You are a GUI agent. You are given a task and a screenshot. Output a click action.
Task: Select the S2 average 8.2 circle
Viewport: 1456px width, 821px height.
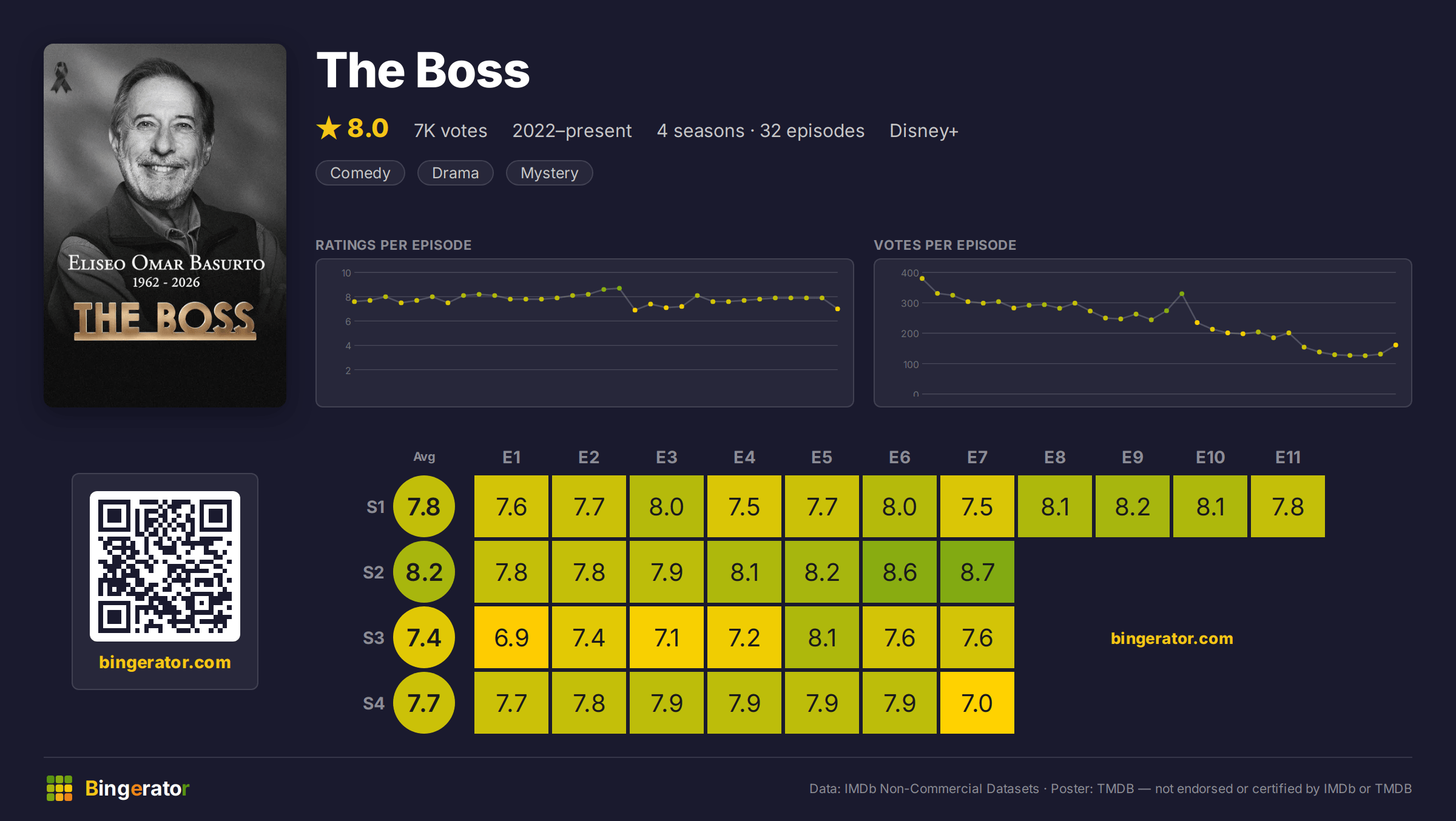[x=424, y=572]
